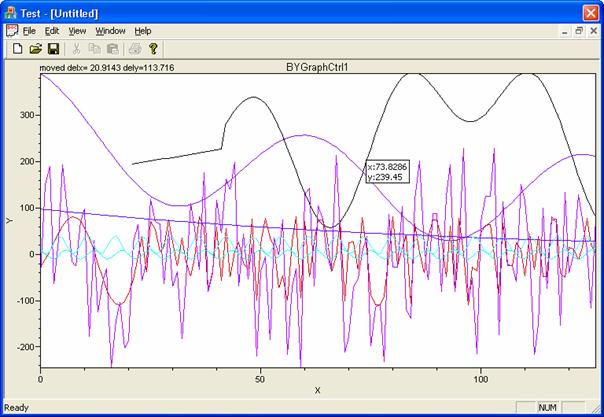Click the Cut scissors toolbar icon
This screenshot has width=604, height=417.
click(76, 48)
